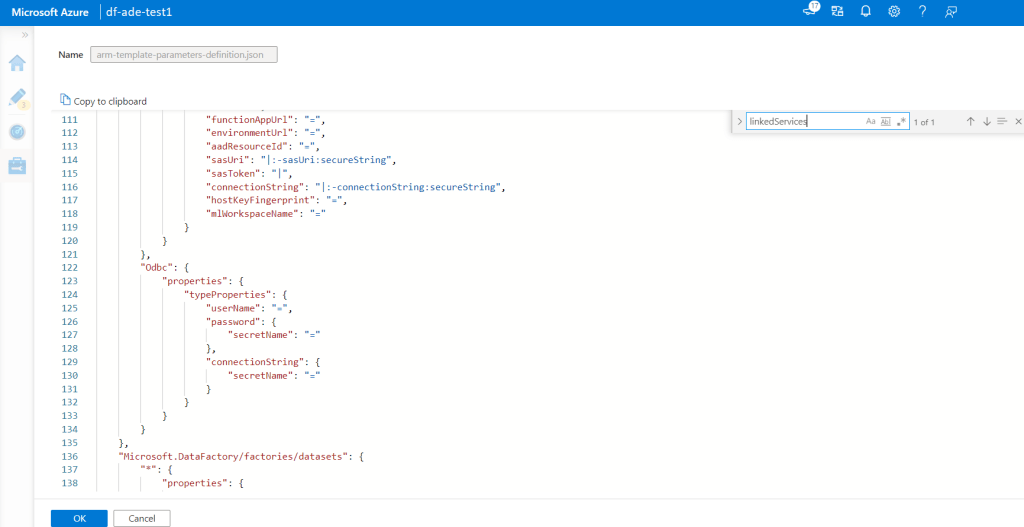Click the switch Data Factory icon
The image size is (1024, 527).
click(837, 12)
